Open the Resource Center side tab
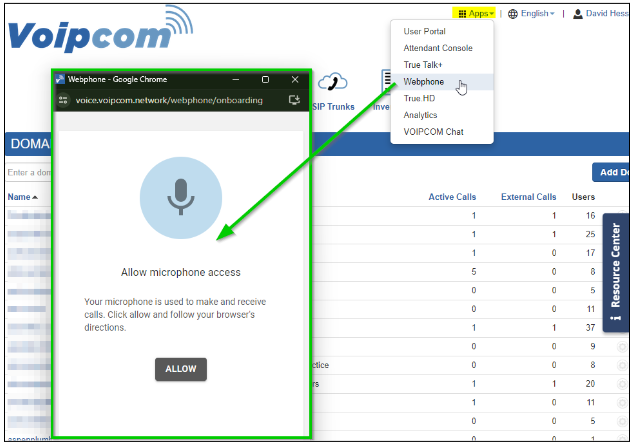This screenshot has height=445, width=635. pos(616,272)
